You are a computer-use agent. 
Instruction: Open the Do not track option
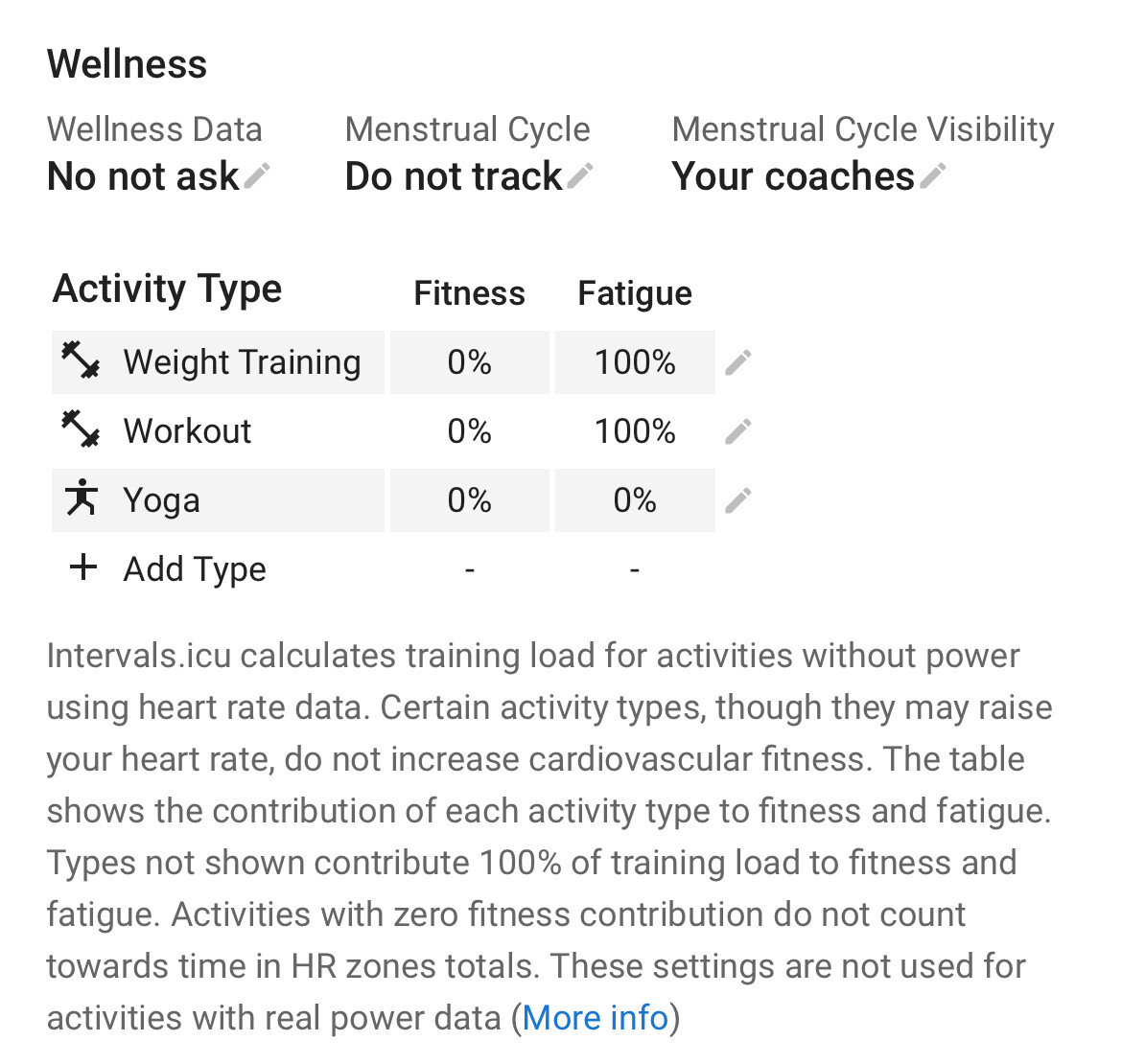(x=454, y=176)
